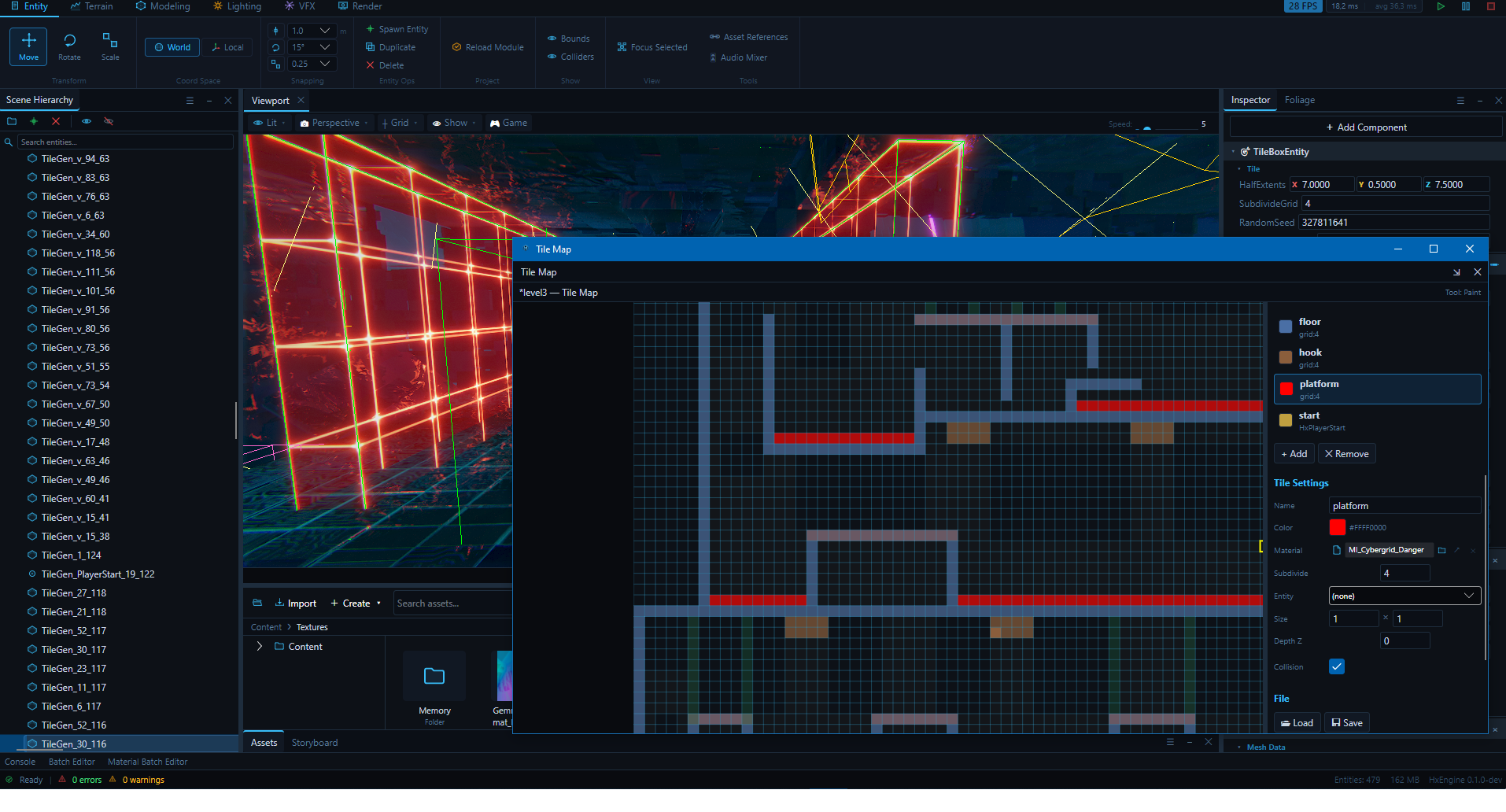Delete the selected entity from ribbon
The width and height of the screenshot is (1506, 812).
click(x=385, y=65)
